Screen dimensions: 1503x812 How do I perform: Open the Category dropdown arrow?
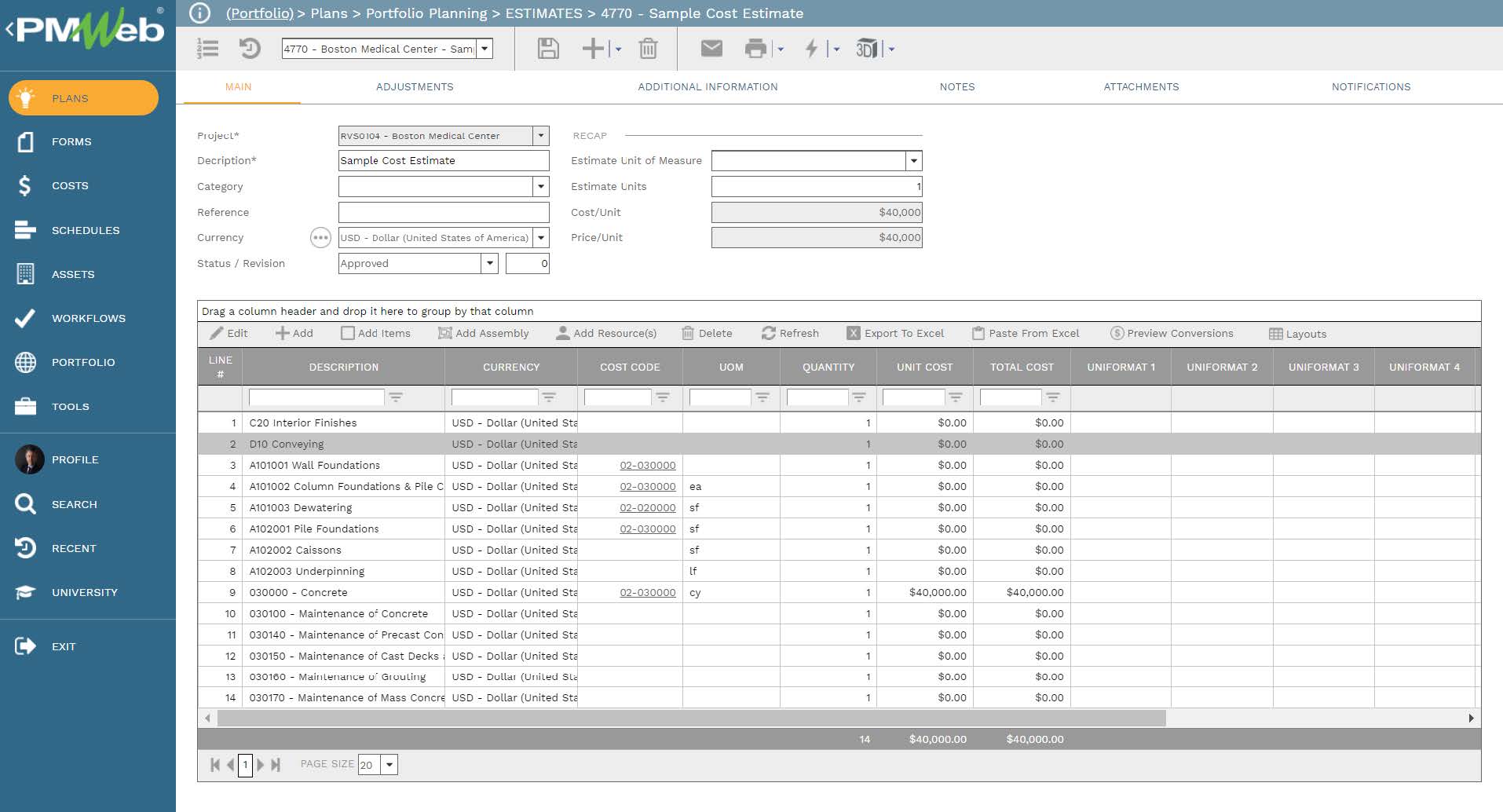[540, 186]
